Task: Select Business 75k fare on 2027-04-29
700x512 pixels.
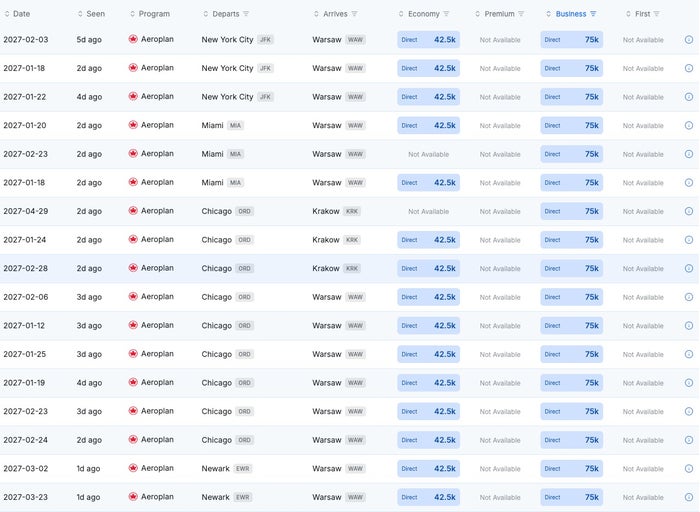Action: pyautogui.click(x=571, y=211)
